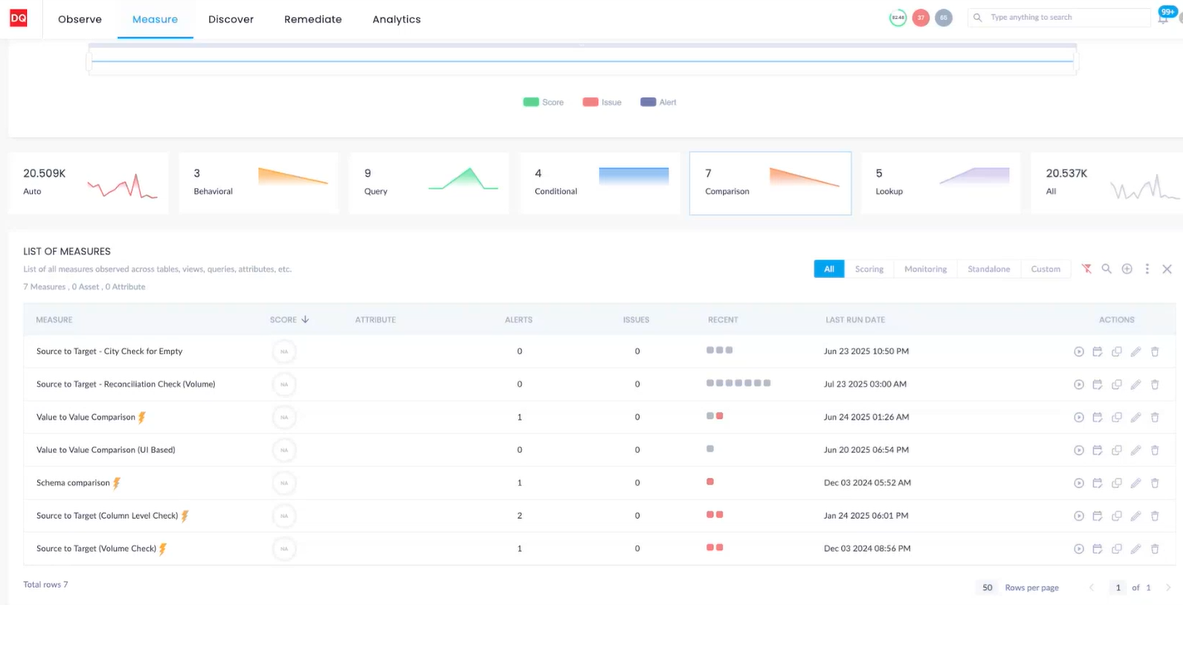Screen dimensions: 1183x657
Task: Open rows per page selector showing 50
Action: click(x=987, y=588)
